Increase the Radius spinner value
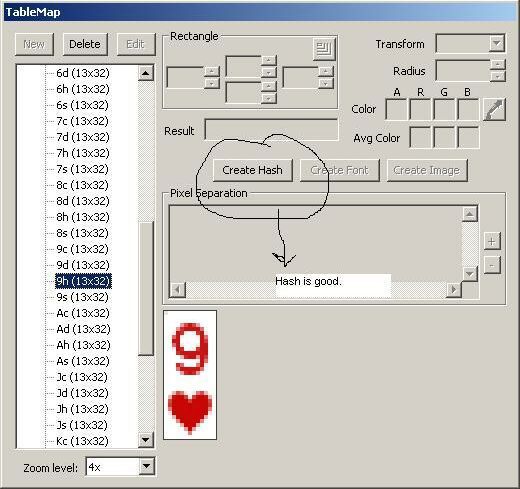This screenshot has width=520, height=489. [x=497, y=64]
